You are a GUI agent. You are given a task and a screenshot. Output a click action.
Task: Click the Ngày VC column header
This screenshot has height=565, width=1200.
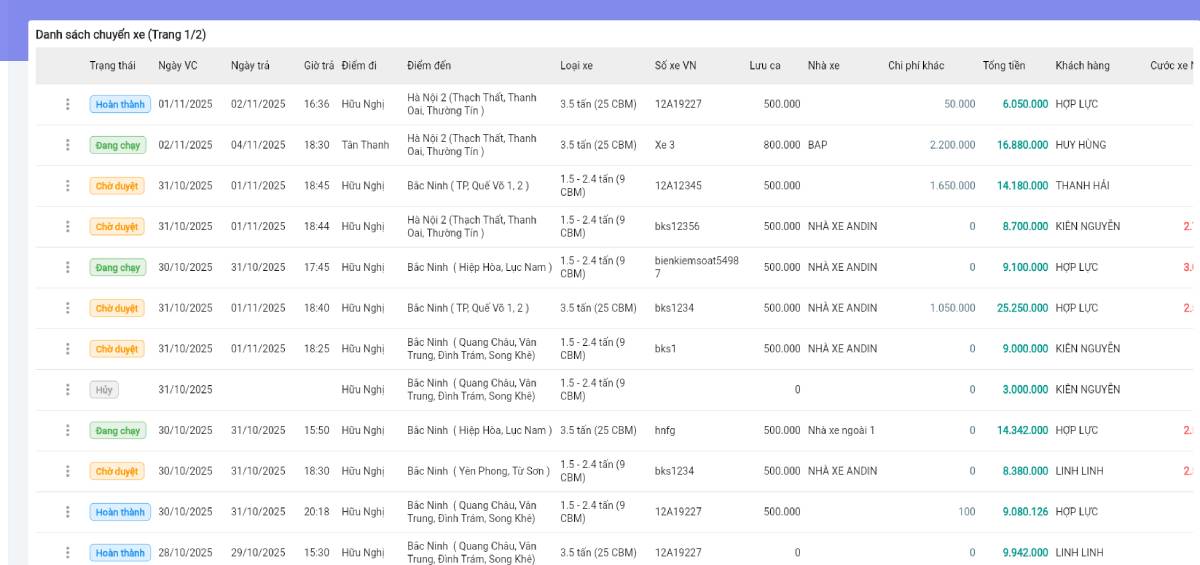point(178,66)
